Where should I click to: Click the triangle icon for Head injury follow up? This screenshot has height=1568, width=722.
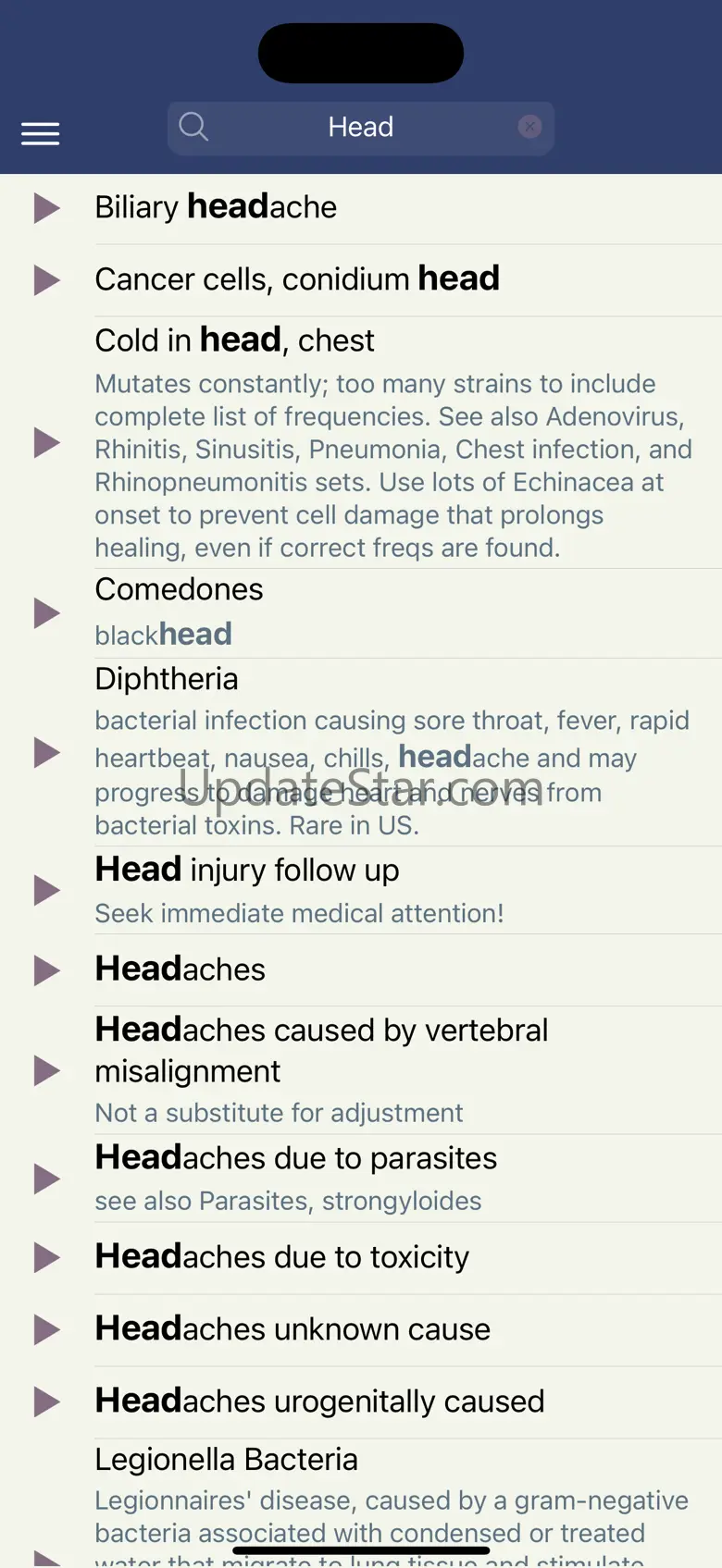pyautogui.click(x=46, y=890)
